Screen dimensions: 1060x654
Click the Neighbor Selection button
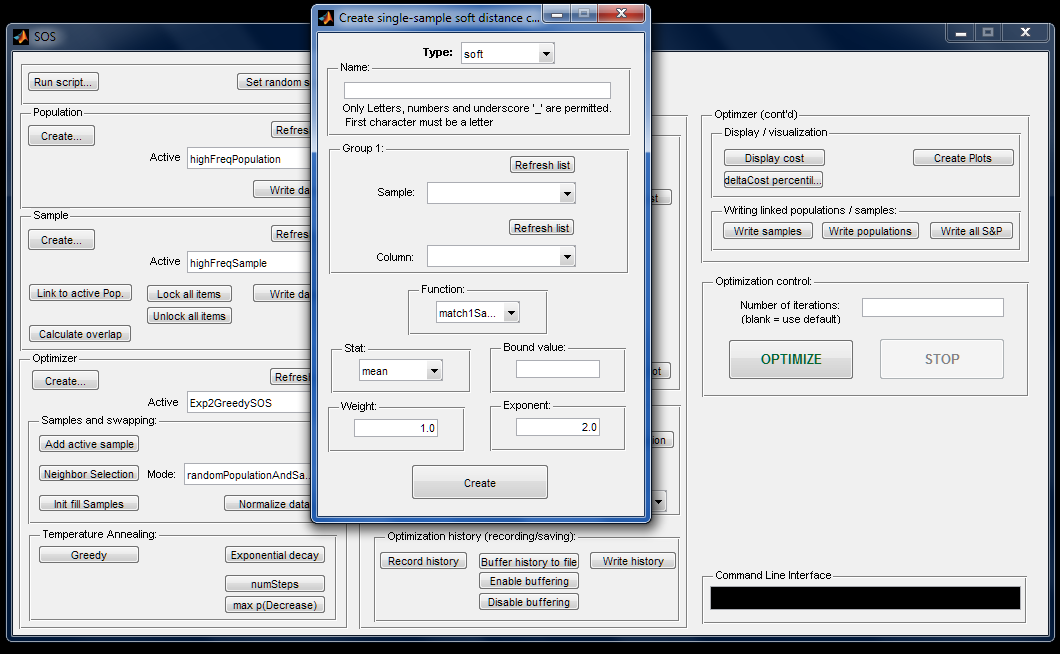pos(89,474)
